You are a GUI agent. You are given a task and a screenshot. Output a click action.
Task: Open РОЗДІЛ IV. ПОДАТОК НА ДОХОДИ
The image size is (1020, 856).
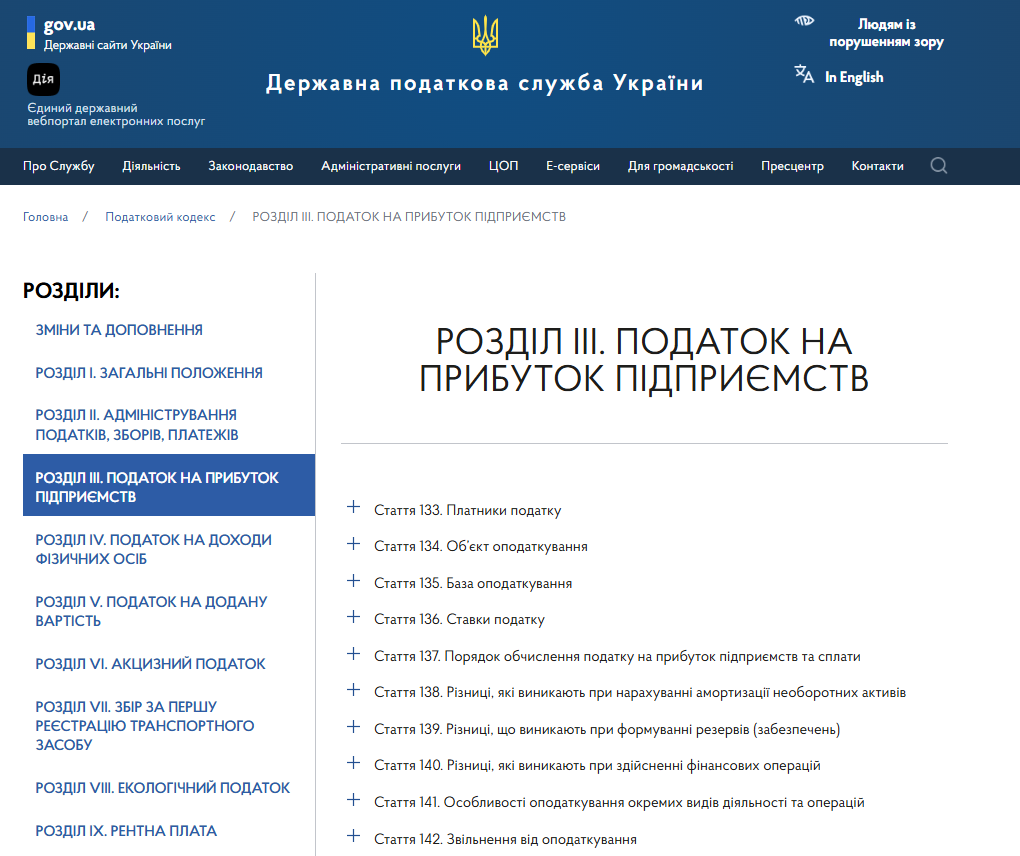[x=154, y=549]
